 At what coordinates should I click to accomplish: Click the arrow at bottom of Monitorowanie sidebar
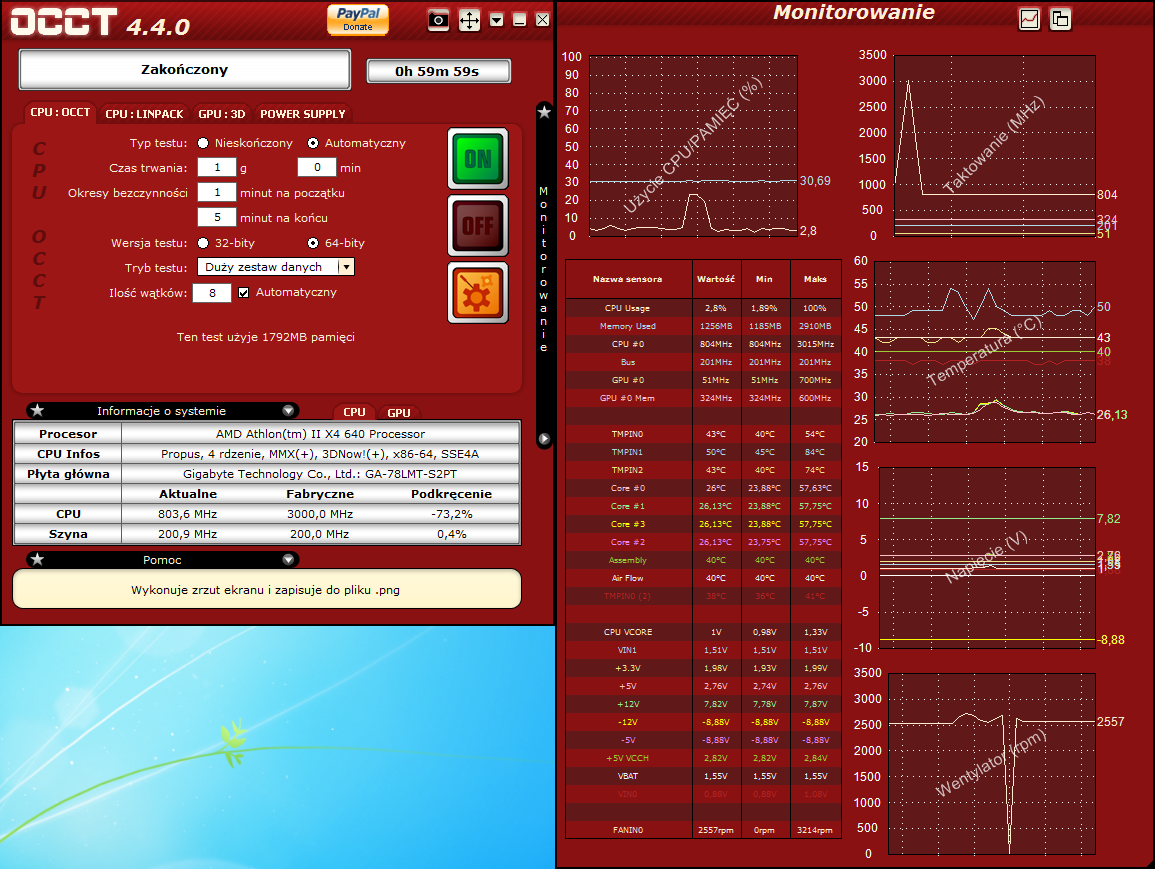pos(544,439)
